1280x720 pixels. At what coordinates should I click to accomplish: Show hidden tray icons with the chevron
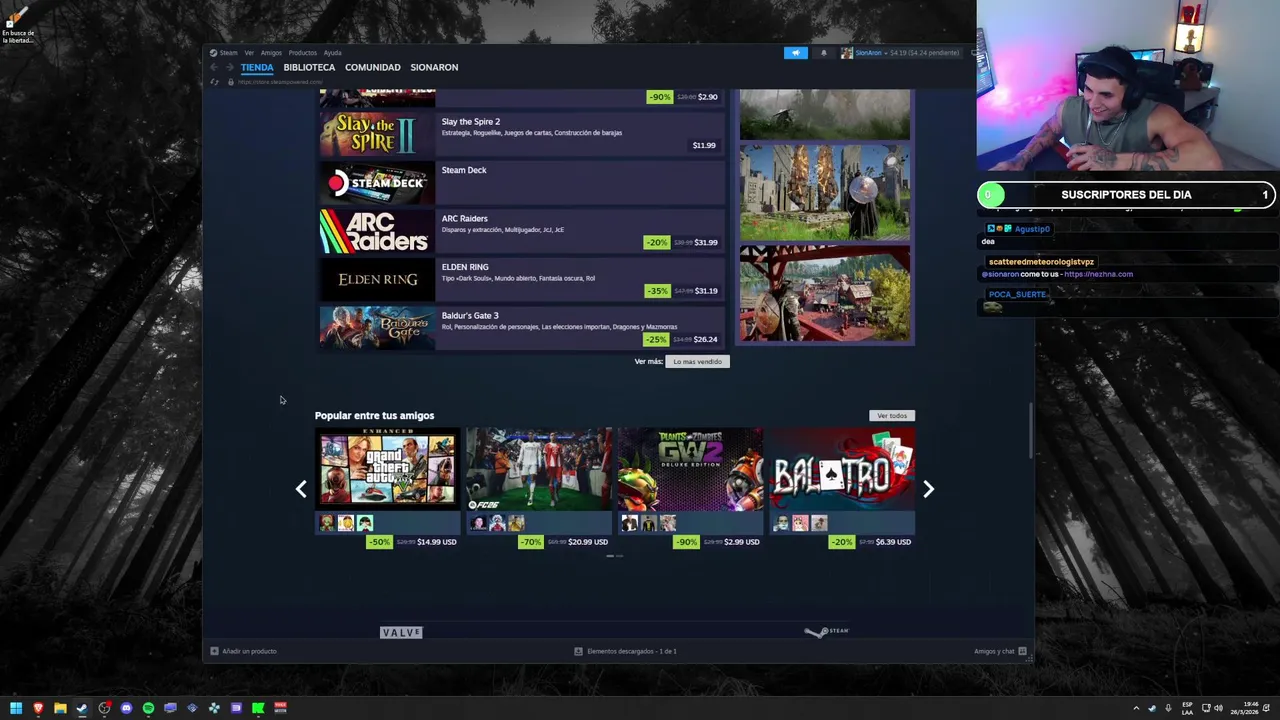tap(1136, 708)
